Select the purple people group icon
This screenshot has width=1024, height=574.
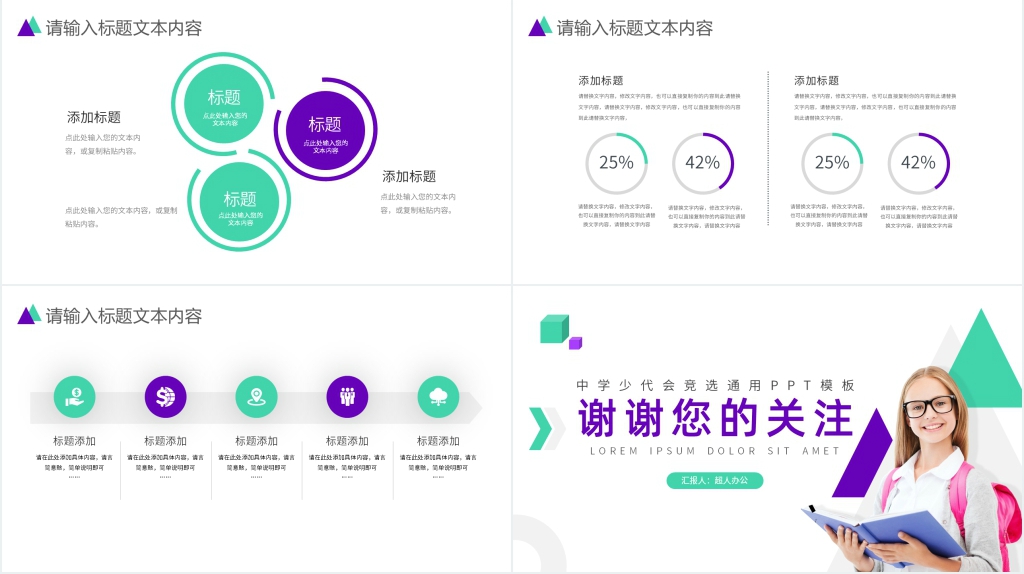pyautogui.click(x=347, y=396)
